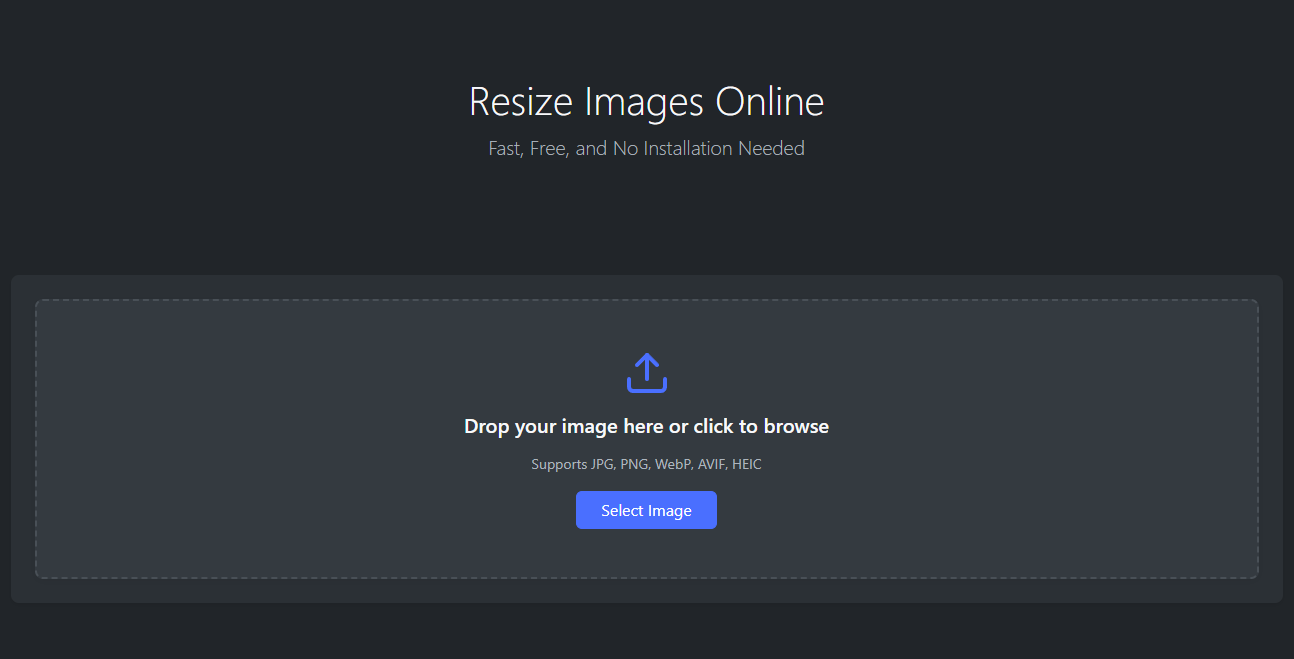The image size is (1294, 659).
Task: Click the 'Drop your image here' text
Action: pos(646,427)
